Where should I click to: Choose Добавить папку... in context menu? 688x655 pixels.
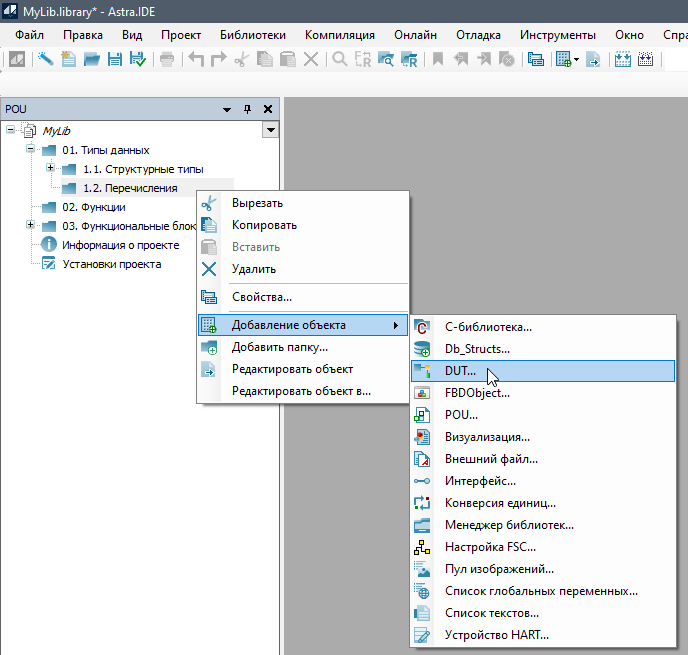tap(279, 347)
